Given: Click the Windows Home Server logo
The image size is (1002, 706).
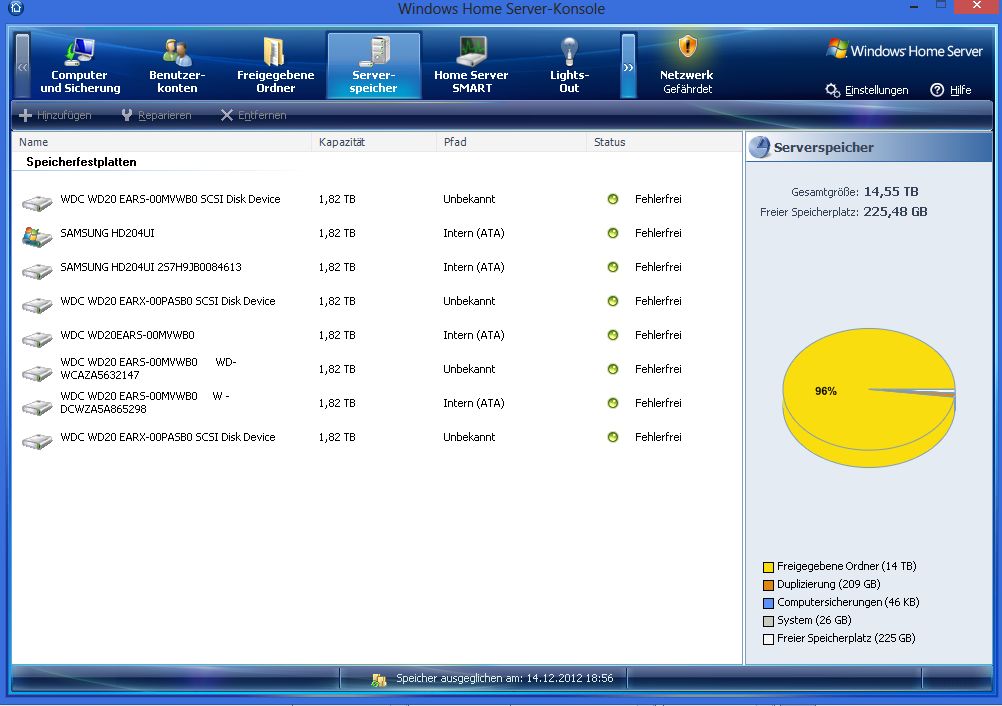Looking at the screenshot, I should [x=904, y=50].
